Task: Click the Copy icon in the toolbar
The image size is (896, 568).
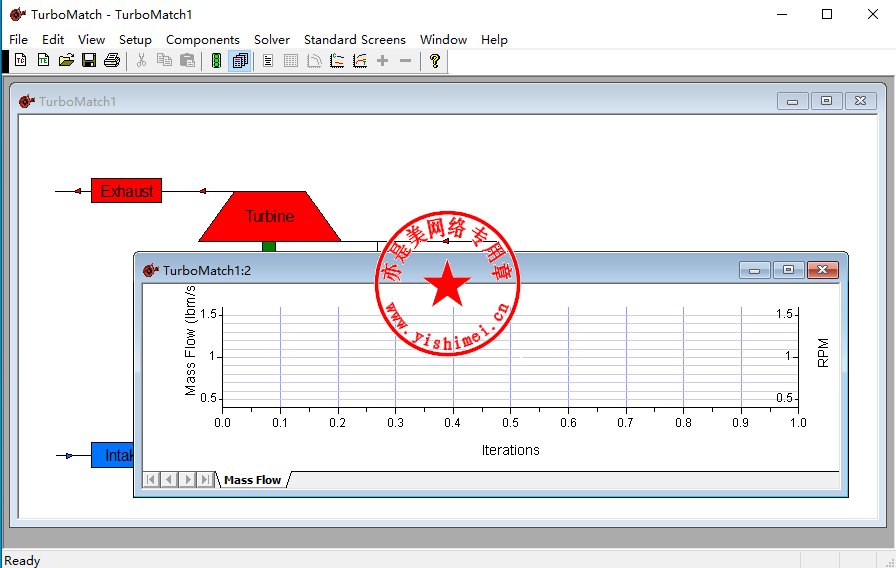Action: pyautogui.click(x=165, y=60)
